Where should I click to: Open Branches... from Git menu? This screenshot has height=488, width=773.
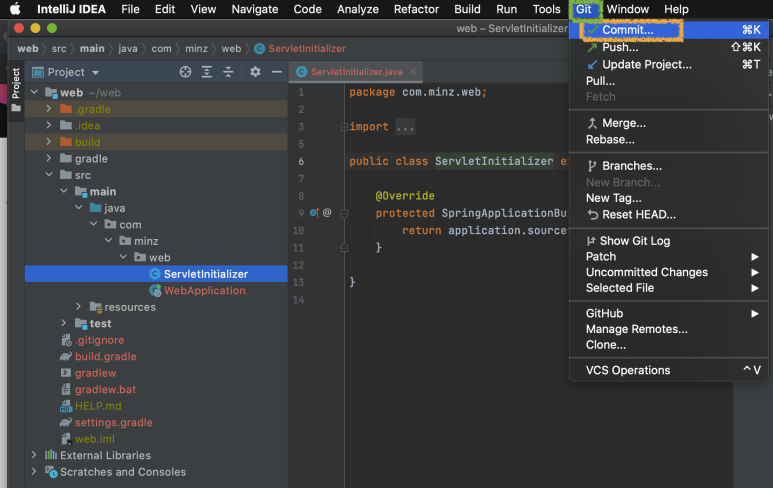[x=668, y=166]
